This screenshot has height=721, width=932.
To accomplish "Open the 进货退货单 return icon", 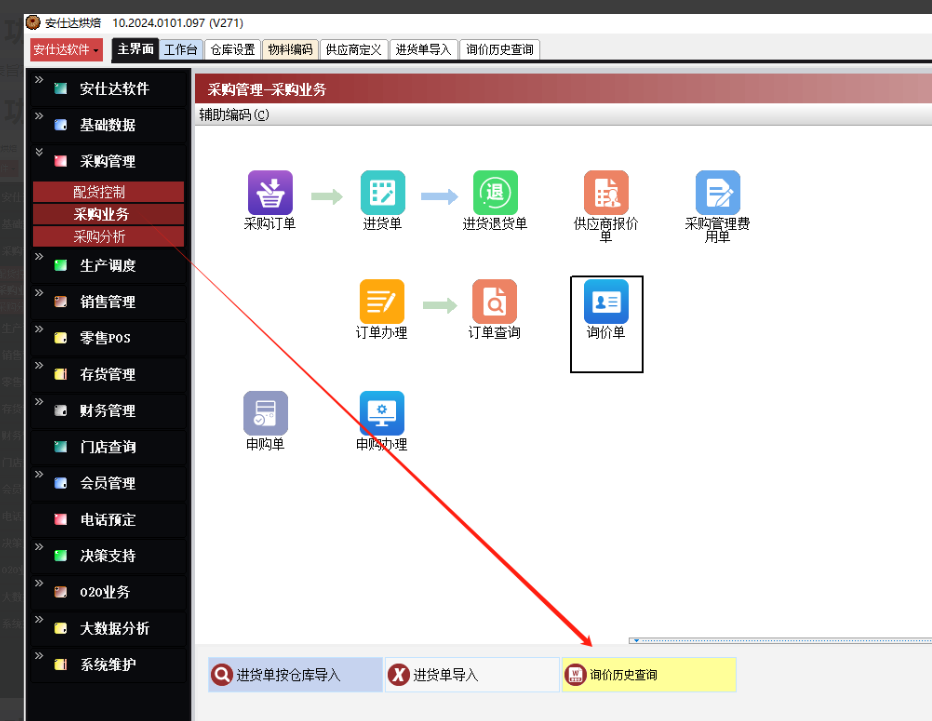I will pyautogui.click(x=495, y=193).
